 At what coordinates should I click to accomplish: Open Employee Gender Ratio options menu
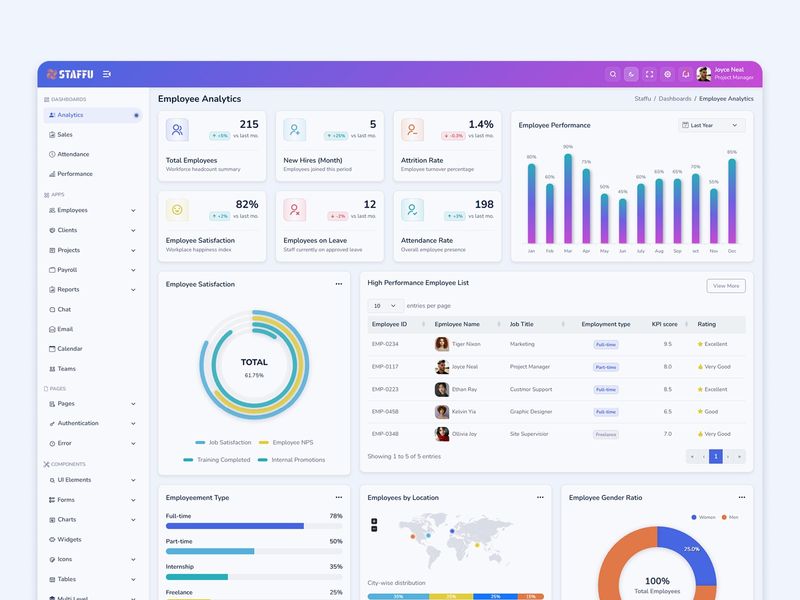pyautogui.click(x=742, y=497)
